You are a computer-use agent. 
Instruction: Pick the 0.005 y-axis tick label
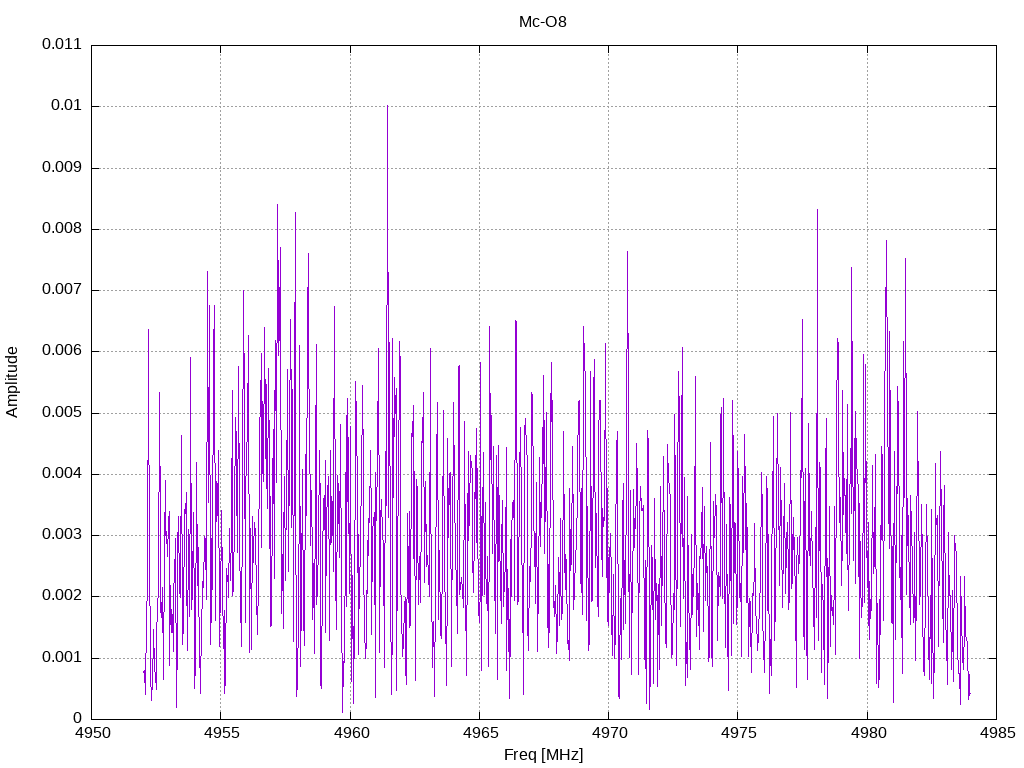(x=61, y=413)
